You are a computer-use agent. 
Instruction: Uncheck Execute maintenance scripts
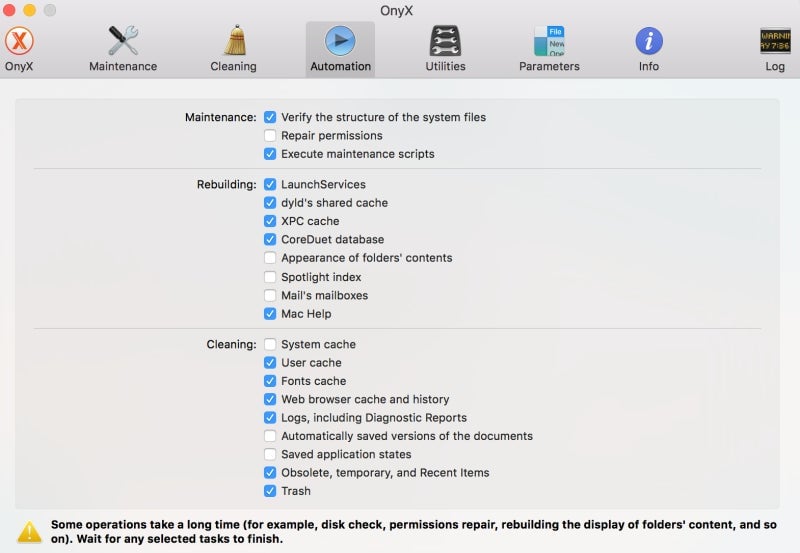point(270,154)
